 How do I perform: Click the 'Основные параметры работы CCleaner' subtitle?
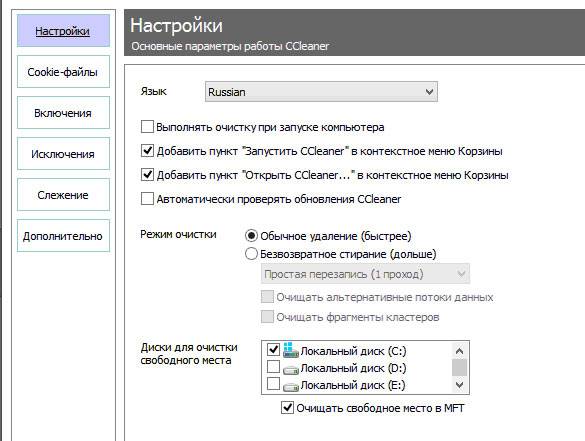pos(230,46)
